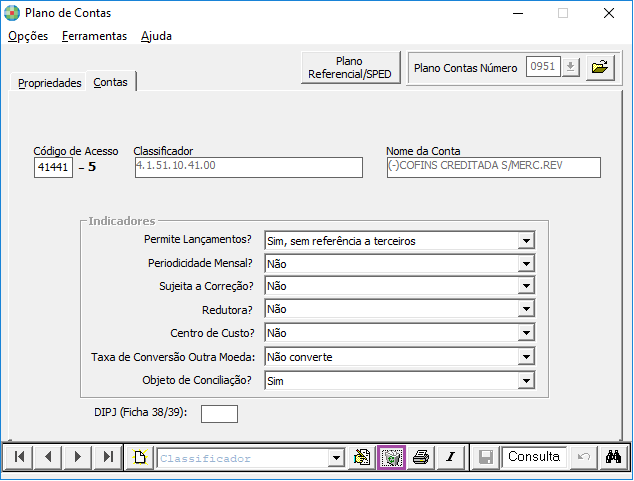Image resolution: width=634 pixels, height=481 pixels.
Task: Go to the next record
Action: click(78, 457)
